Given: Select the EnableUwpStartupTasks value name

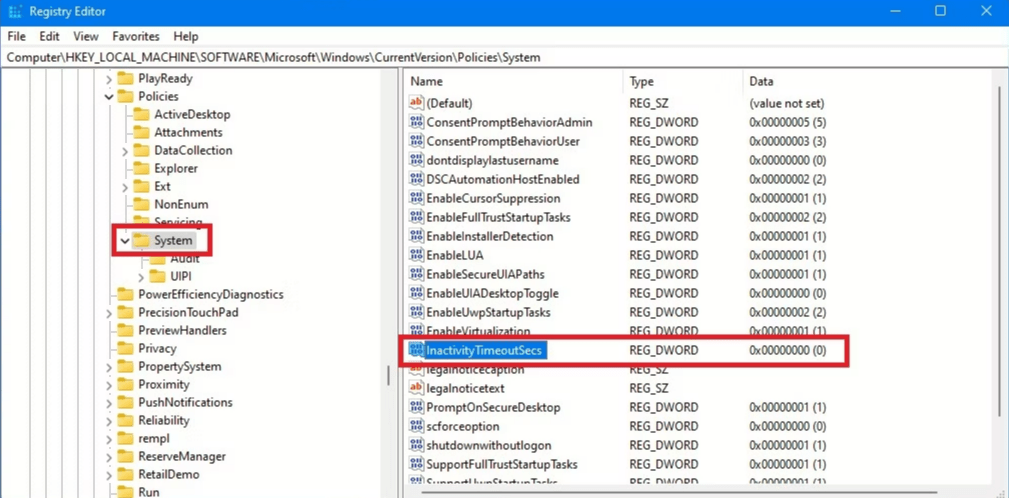Looking at the screenshot, I should [488, 313].
